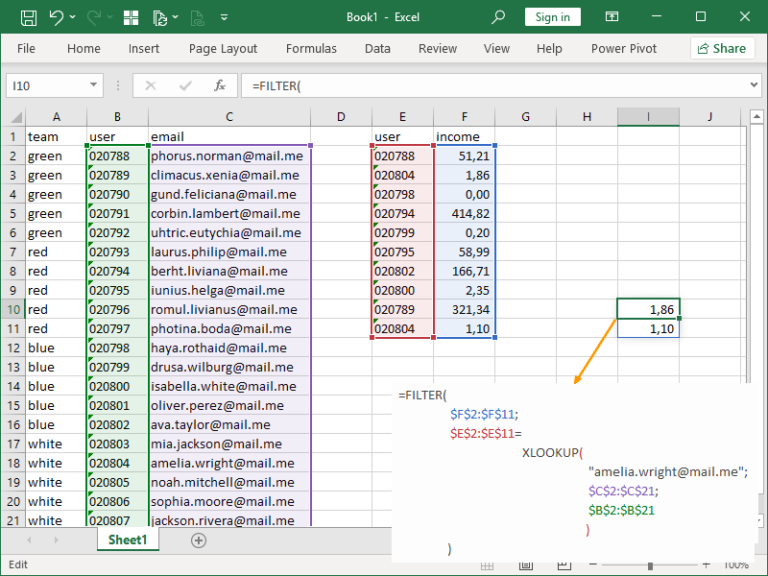Open the Page Layout tab
The height and width of the screenshot is (576, 768).
pyautogui.click(x=223, y=48)
